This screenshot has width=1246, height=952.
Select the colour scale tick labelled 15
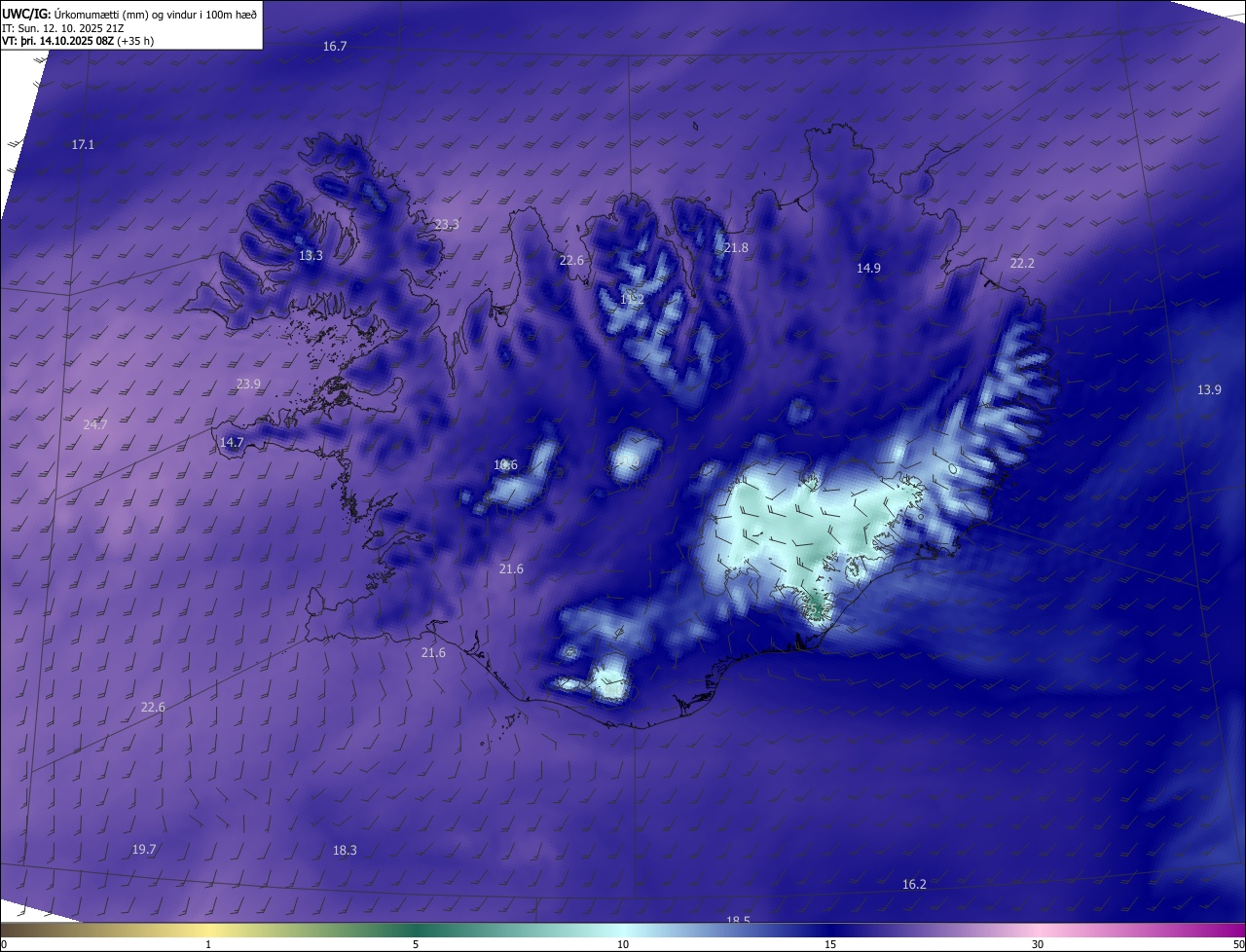pos(830,945)
